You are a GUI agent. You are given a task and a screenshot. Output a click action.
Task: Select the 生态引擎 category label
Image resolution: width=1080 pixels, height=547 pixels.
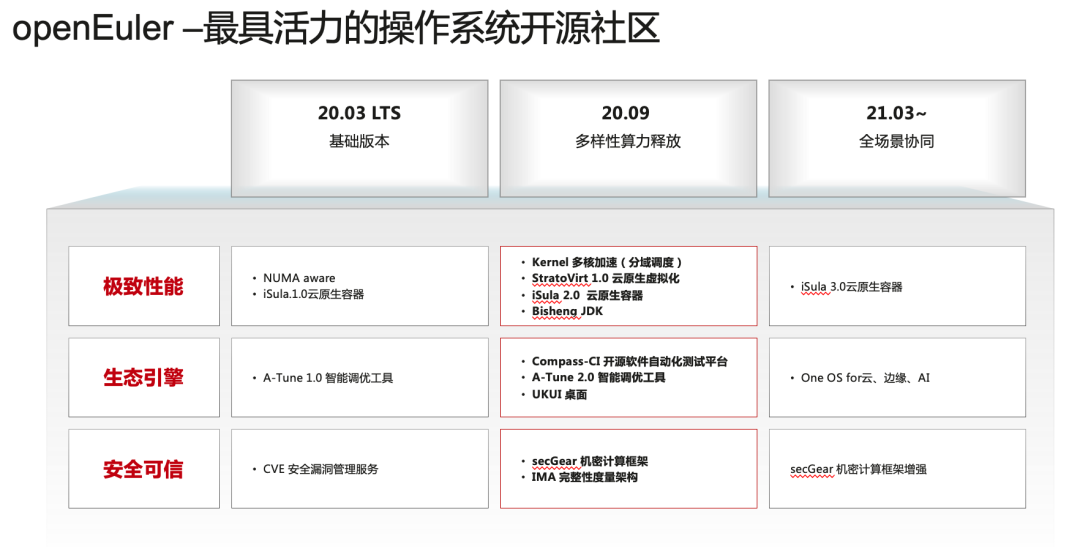click(x=143, y=378)
